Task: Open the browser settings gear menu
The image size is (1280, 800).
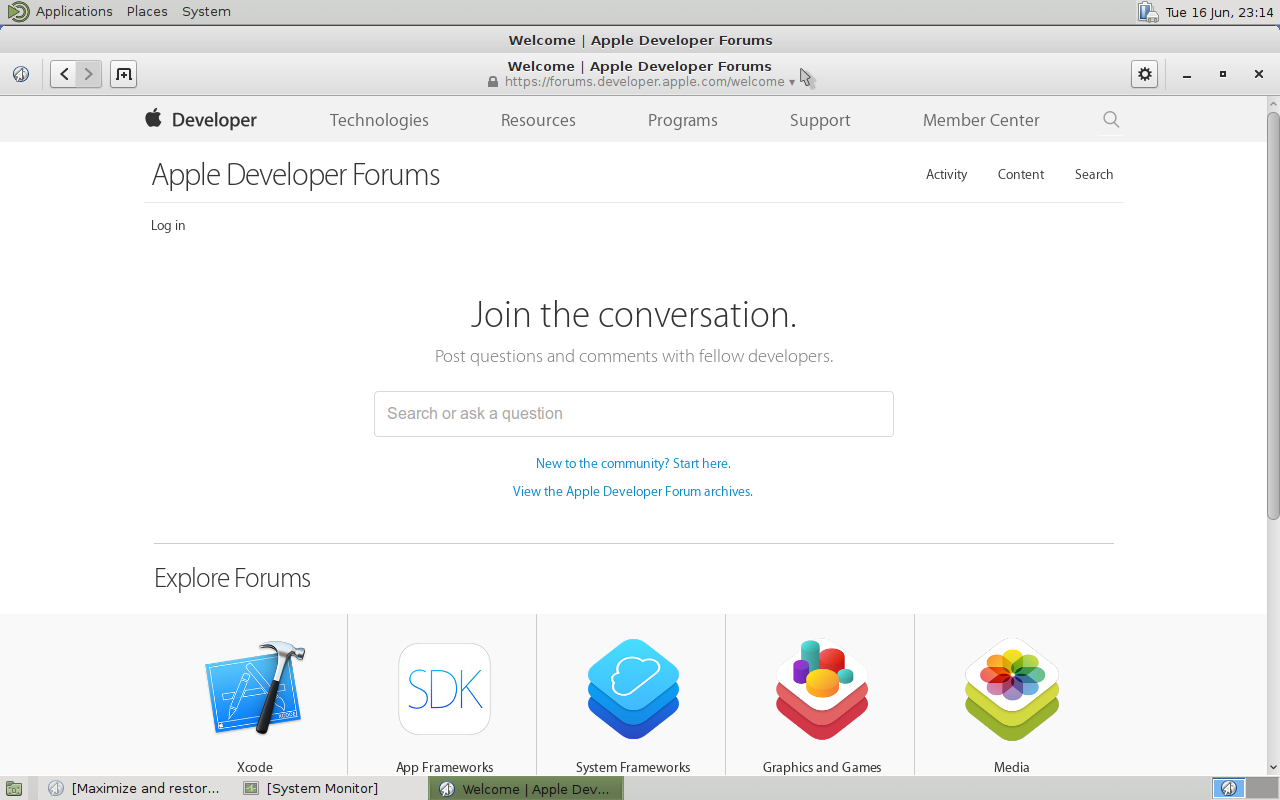Action: coord(1145,74)
